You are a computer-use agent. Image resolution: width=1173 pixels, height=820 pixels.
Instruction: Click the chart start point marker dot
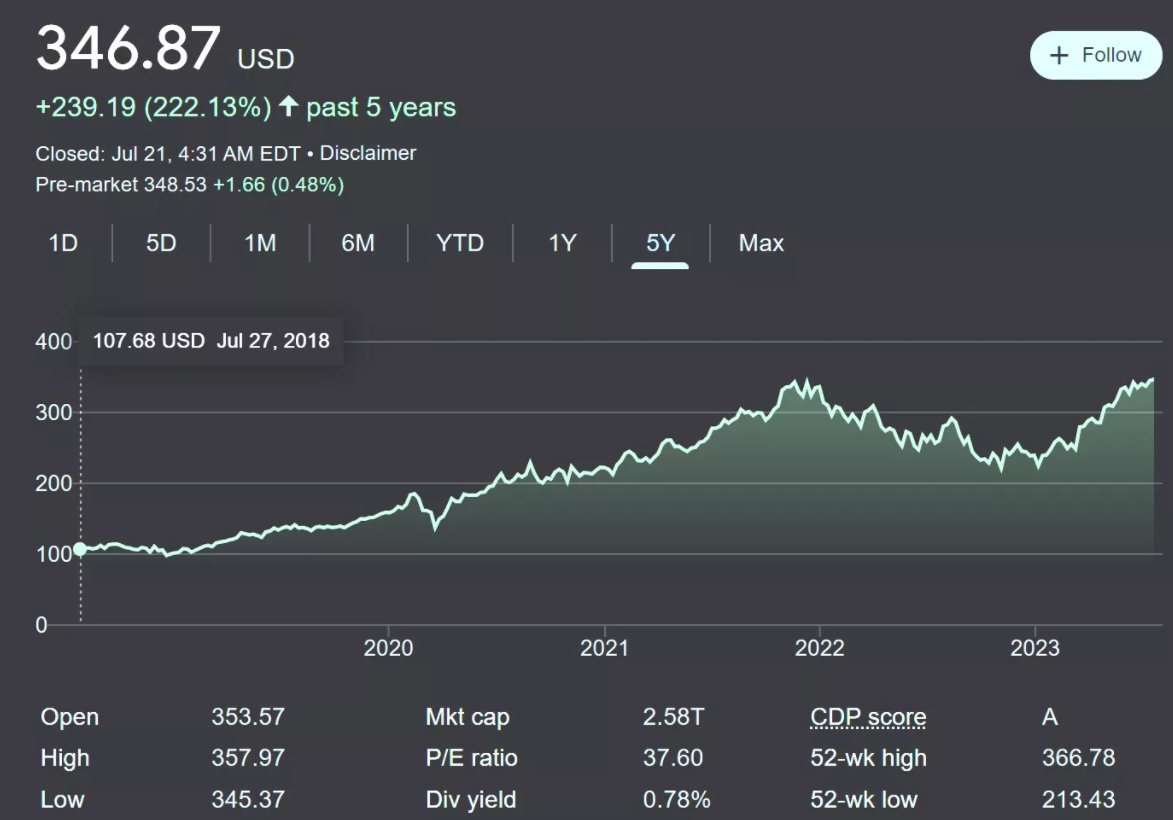(80, 548)
